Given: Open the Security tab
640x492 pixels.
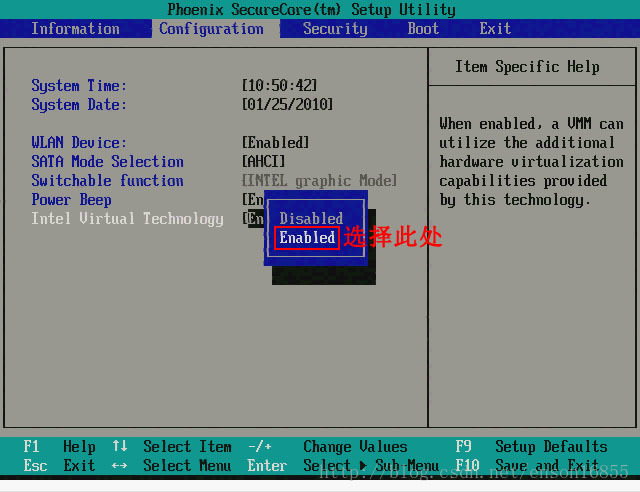Looking at the screenshot, I should [x=335, y=29].
